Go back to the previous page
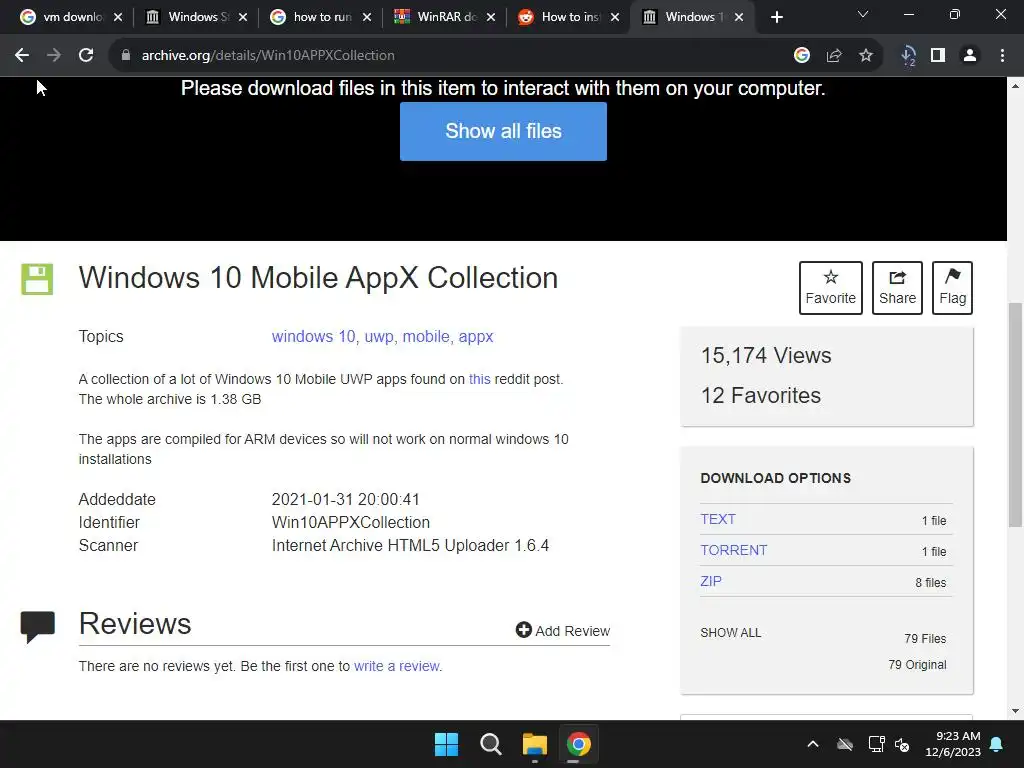This screenshot has width=1024, height=768. click(22, 56)
